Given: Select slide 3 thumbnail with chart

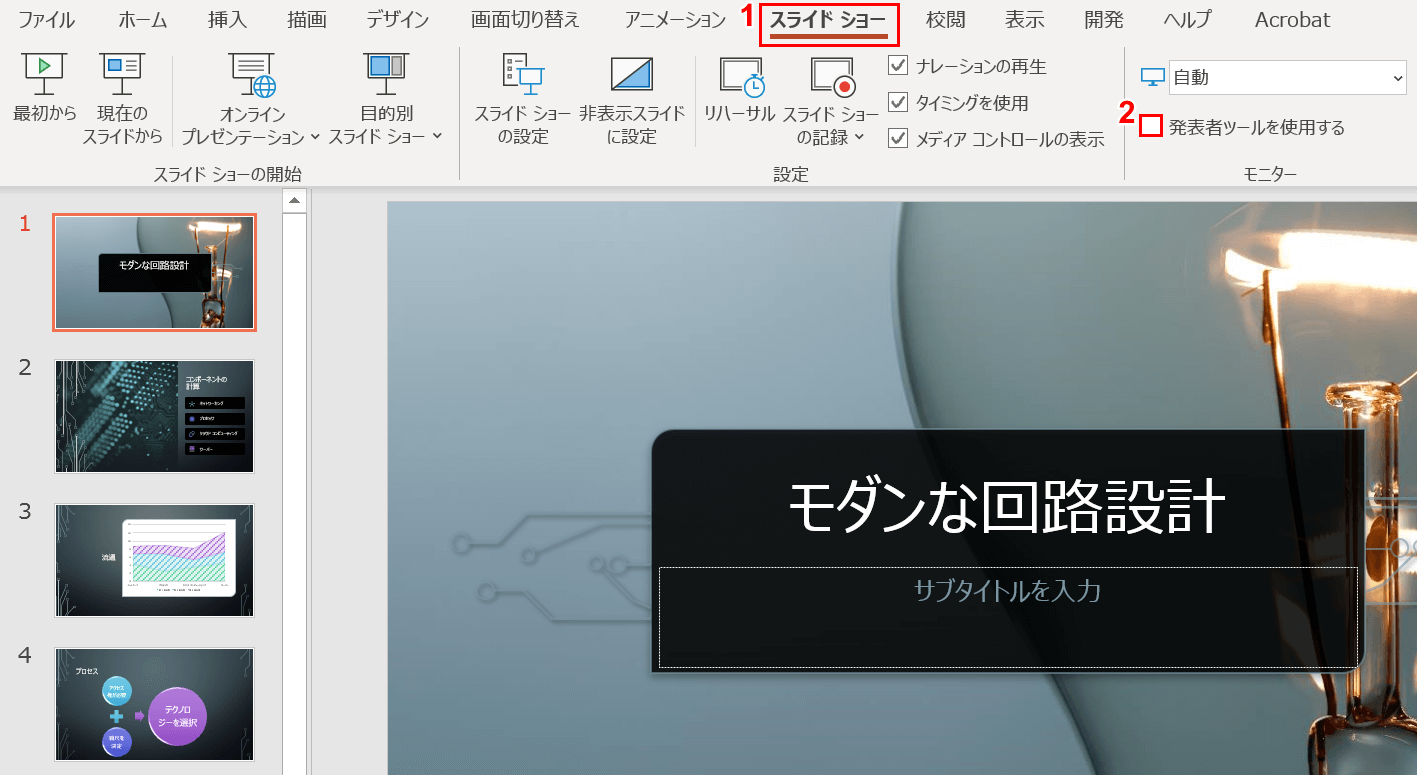Looking at the screenshot, I should 155,560.
